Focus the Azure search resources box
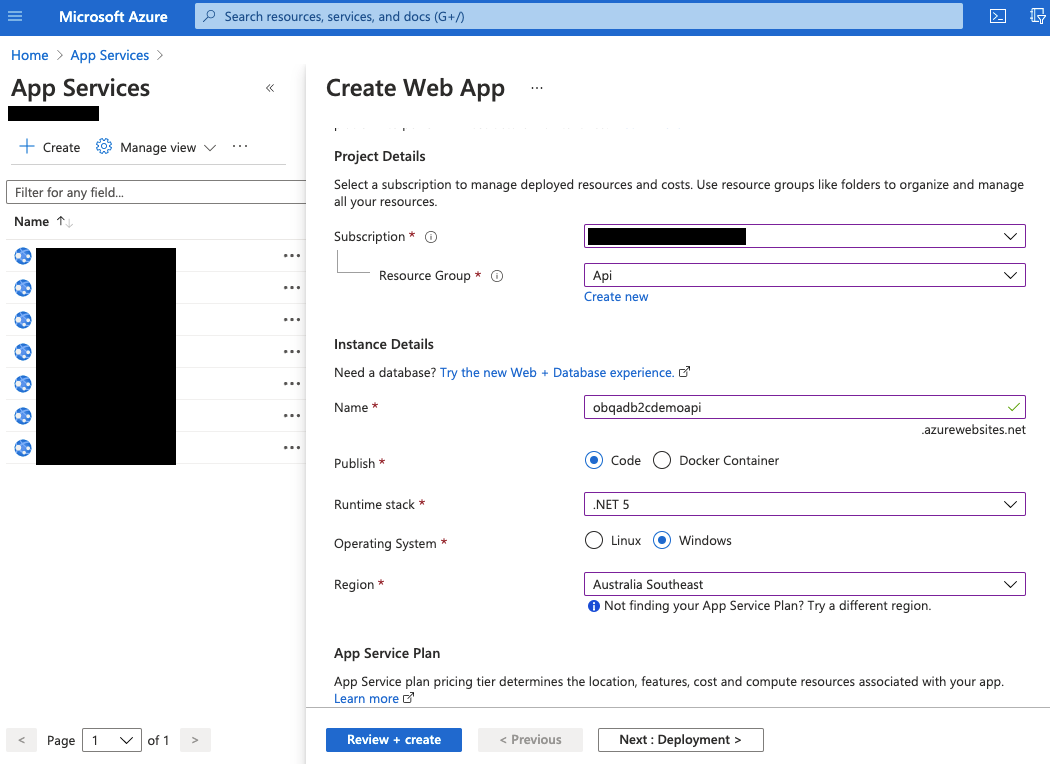 (579, 16)
